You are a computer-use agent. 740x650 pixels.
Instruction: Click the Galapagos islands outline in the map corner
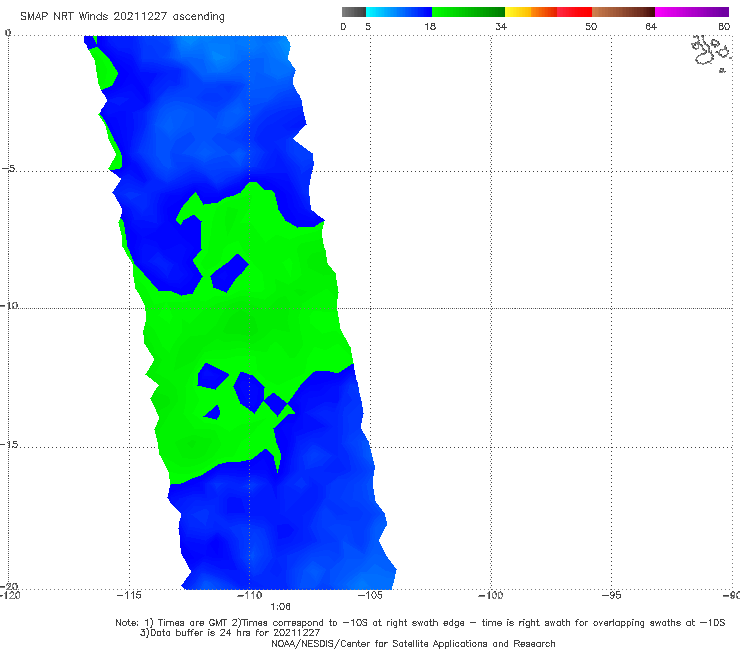click(711, 52)
